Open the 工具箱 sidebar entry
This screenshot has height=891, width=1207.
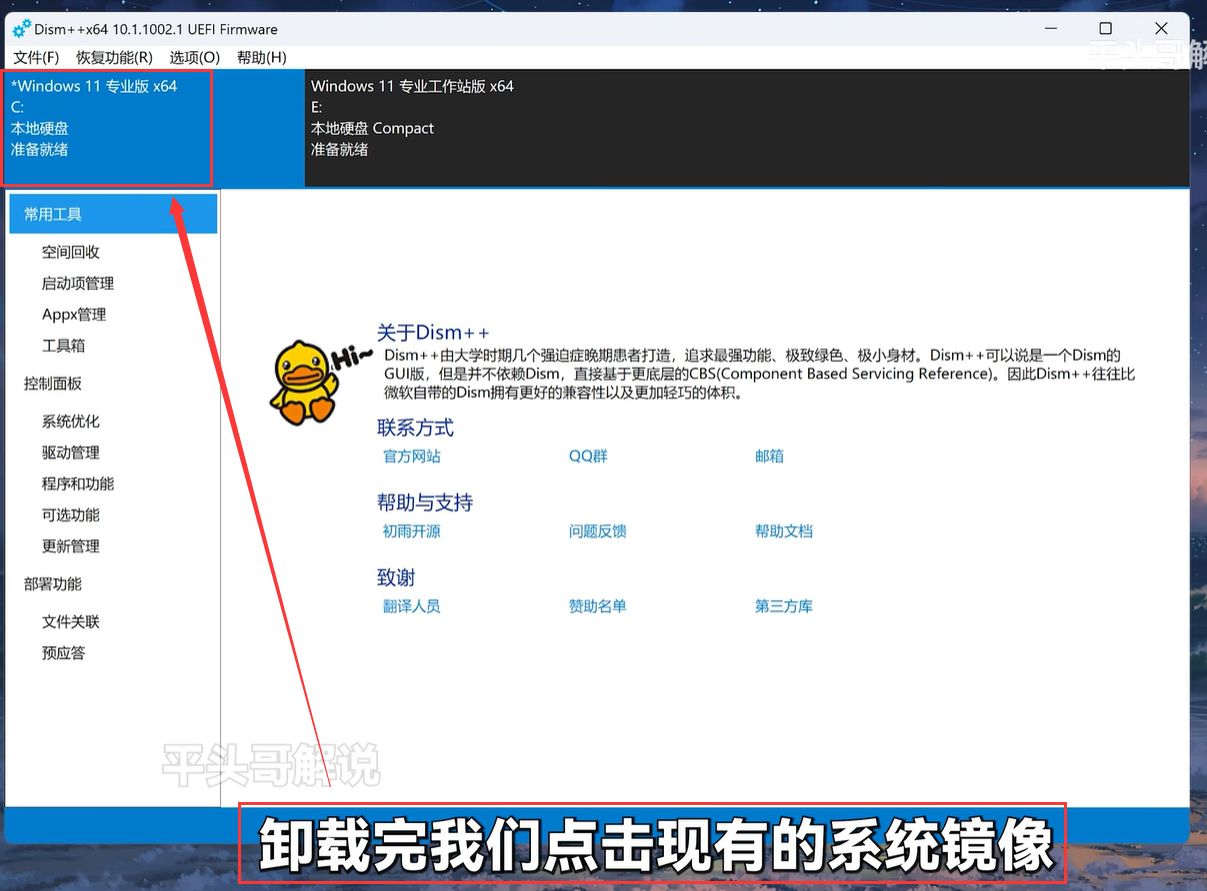(x=63, y=345)
